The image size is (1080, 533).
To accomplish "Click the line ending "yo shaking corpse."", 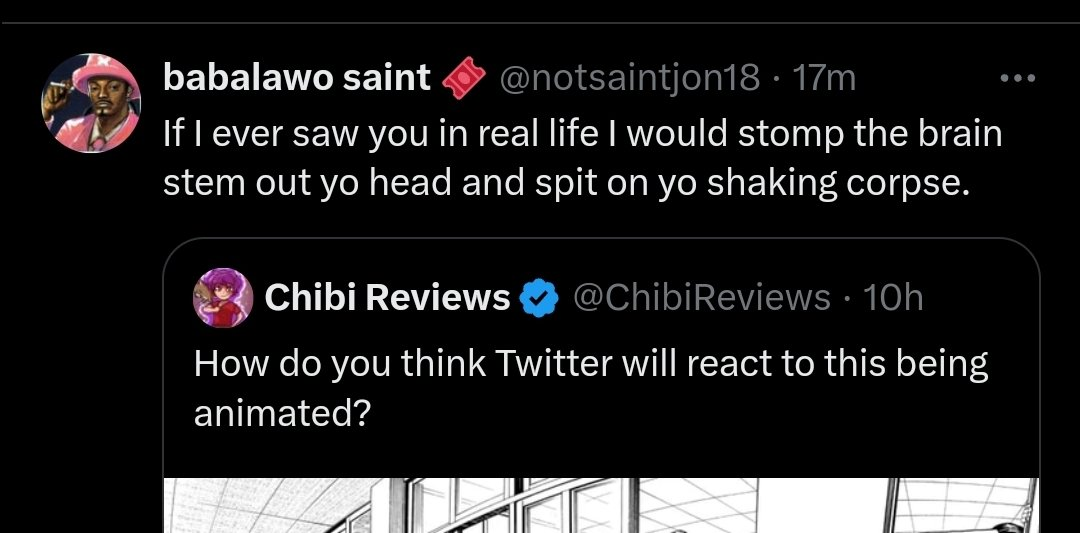I will (x=565, y=183).
